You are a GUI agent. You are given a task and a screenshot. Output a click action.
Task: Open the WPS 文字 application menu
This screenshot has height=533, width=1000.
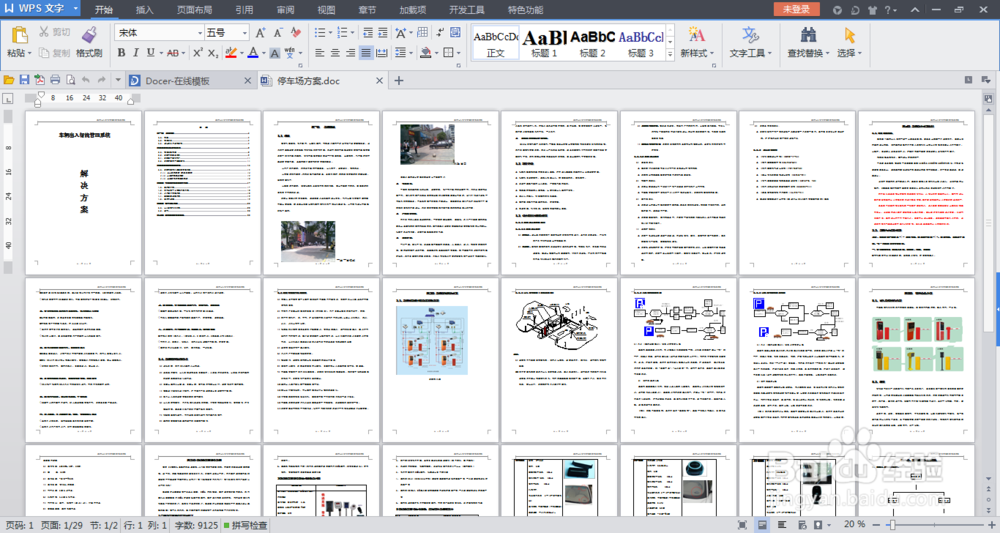point(40,9)
